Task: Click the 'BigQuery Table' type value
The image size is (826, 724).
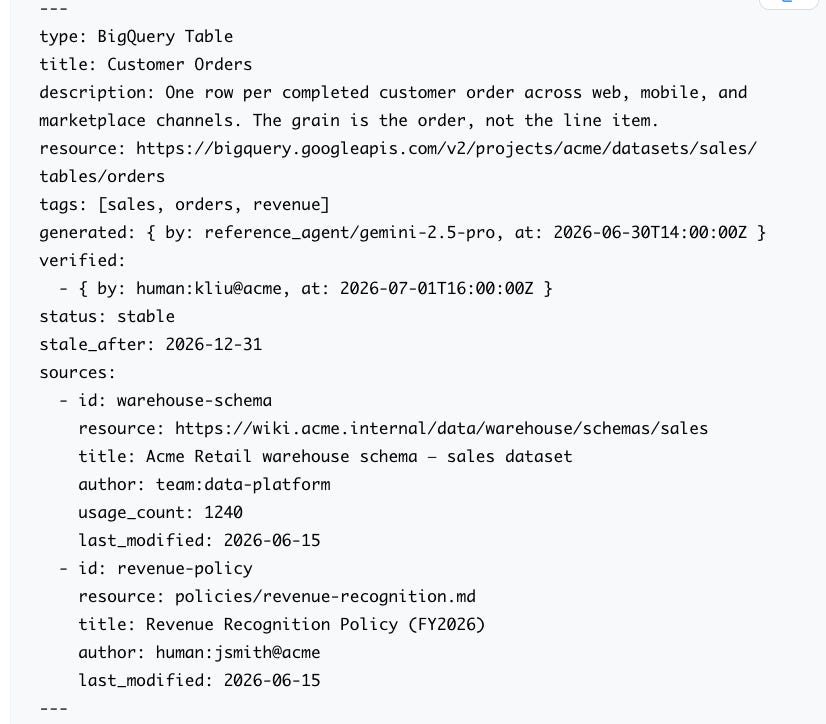Action: (165, 36)
